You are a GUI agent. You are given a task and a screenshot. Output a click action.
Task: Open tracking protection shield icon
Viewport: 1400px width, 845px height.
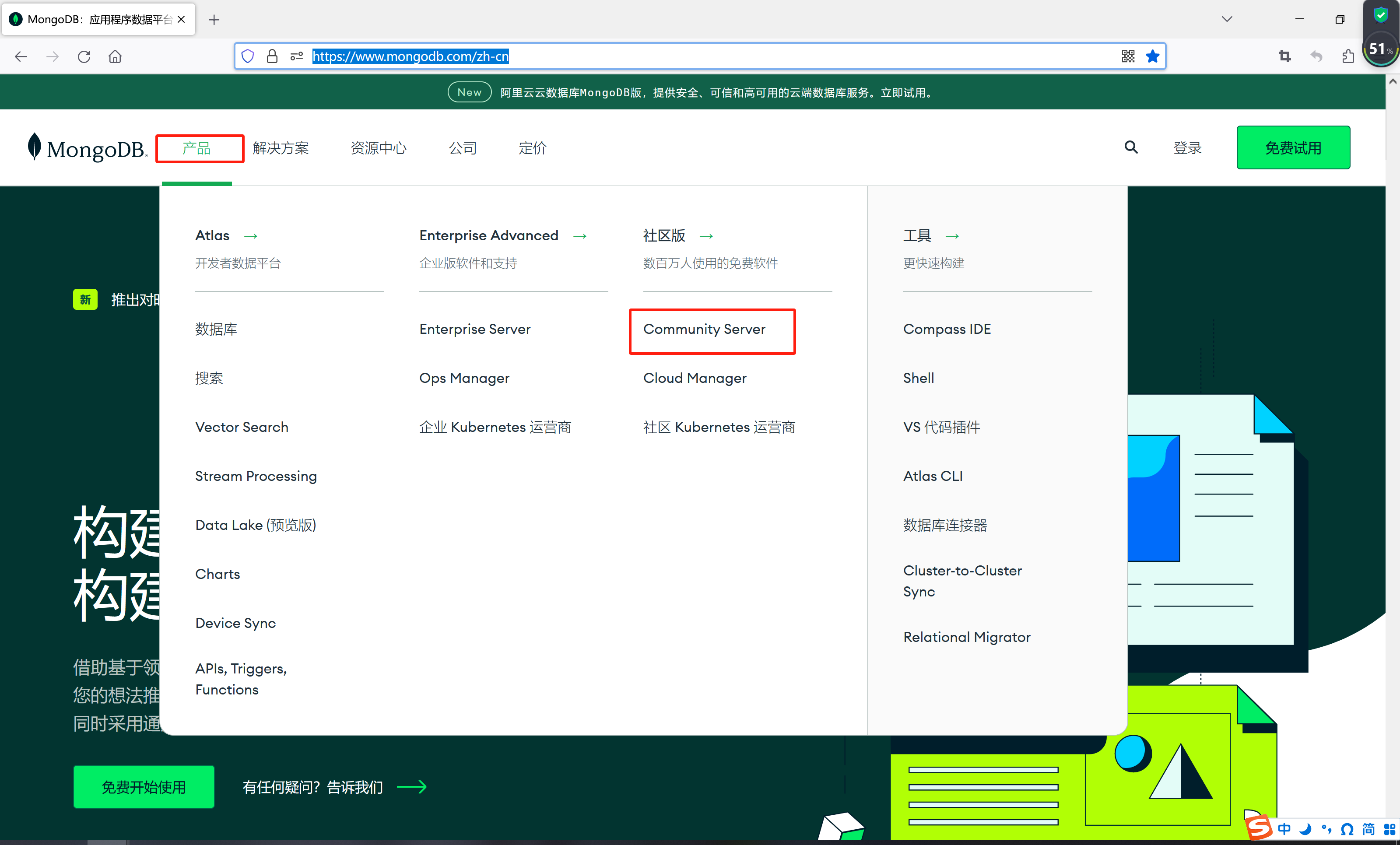248,56
